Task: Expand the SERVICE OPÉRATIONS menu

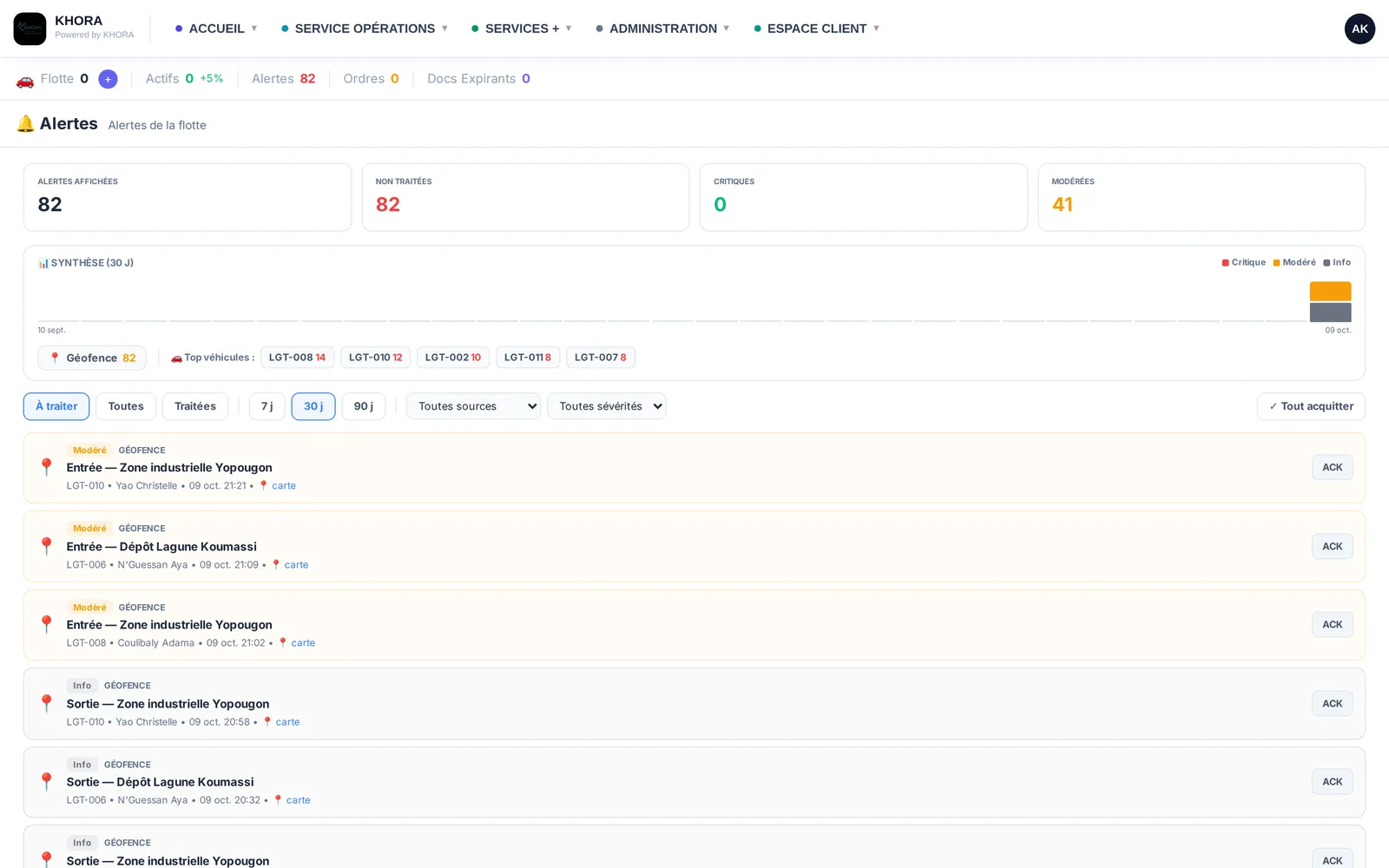Action: (365, 29)
